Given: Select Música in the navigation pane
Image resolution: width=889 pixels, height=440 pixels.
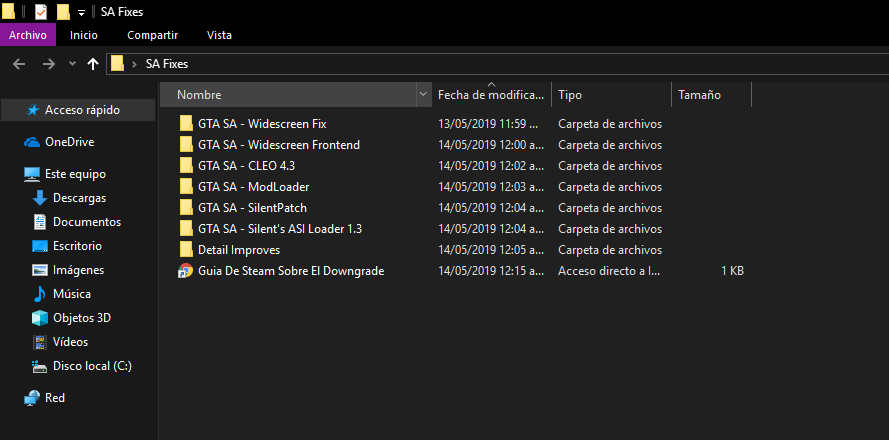Looking at the screenshot, I should point(71,294).
